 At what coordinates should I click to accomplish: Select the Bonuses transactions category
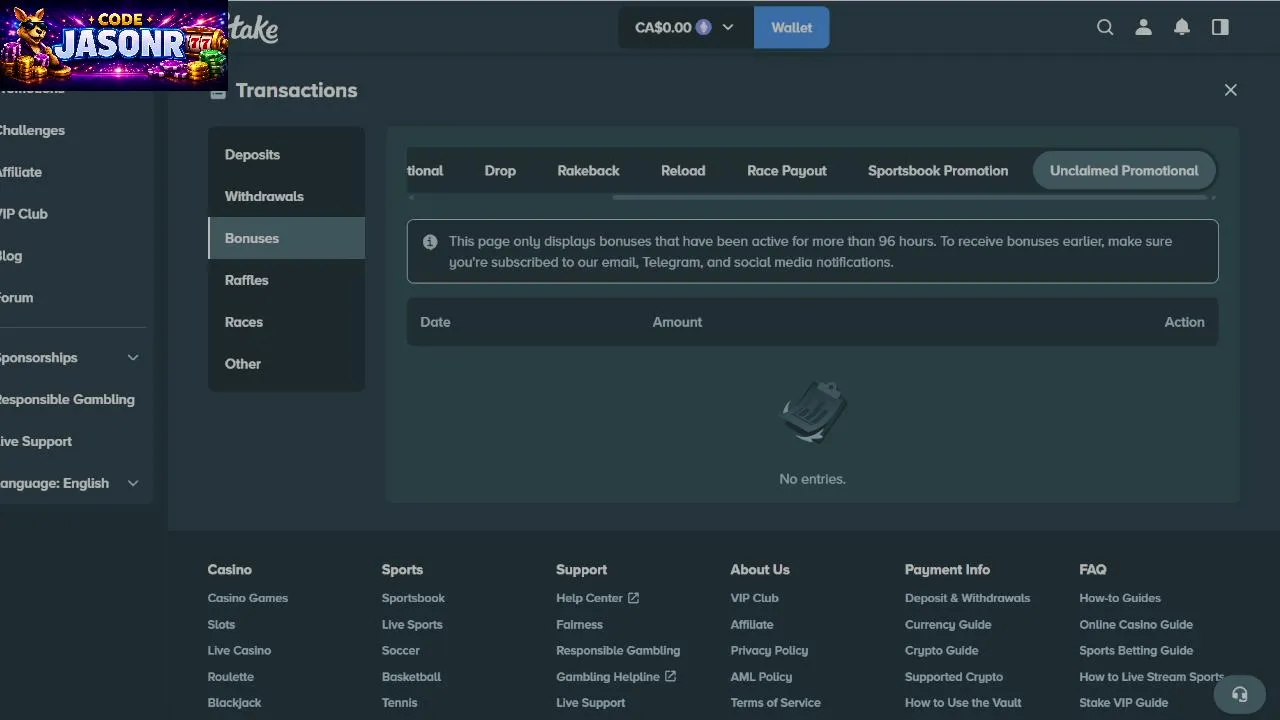(x=286, y=239)
